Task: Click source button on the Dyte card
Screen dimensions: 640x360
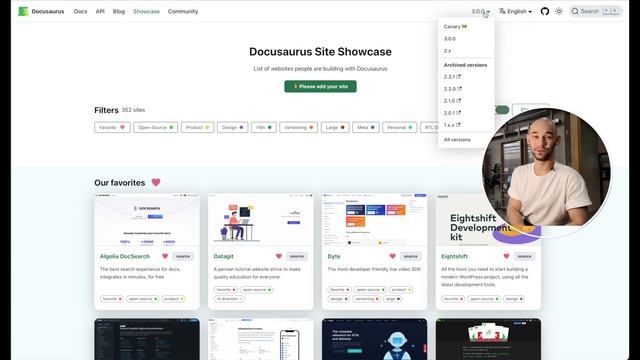Action: pos(410,256)
